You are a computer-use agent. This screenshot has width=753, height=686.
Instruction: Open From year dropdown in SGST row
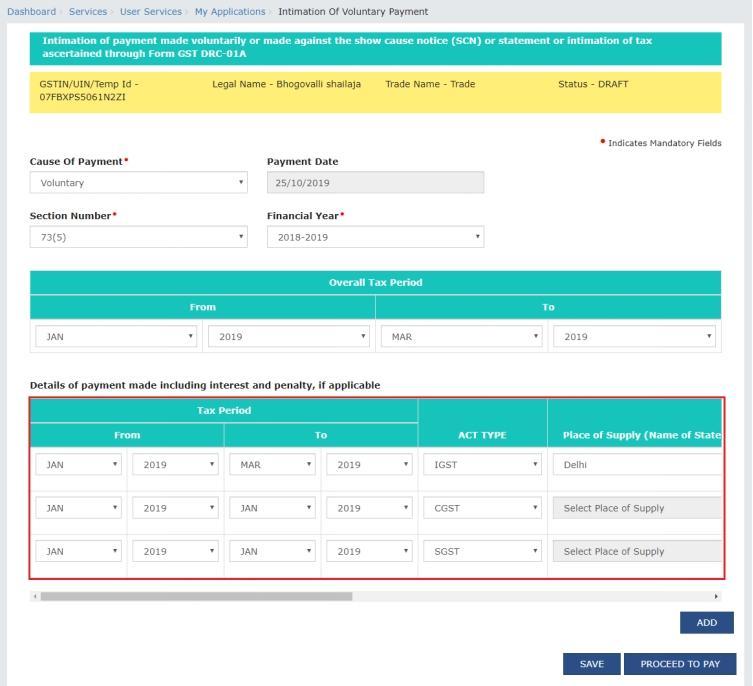coord(175,551)
